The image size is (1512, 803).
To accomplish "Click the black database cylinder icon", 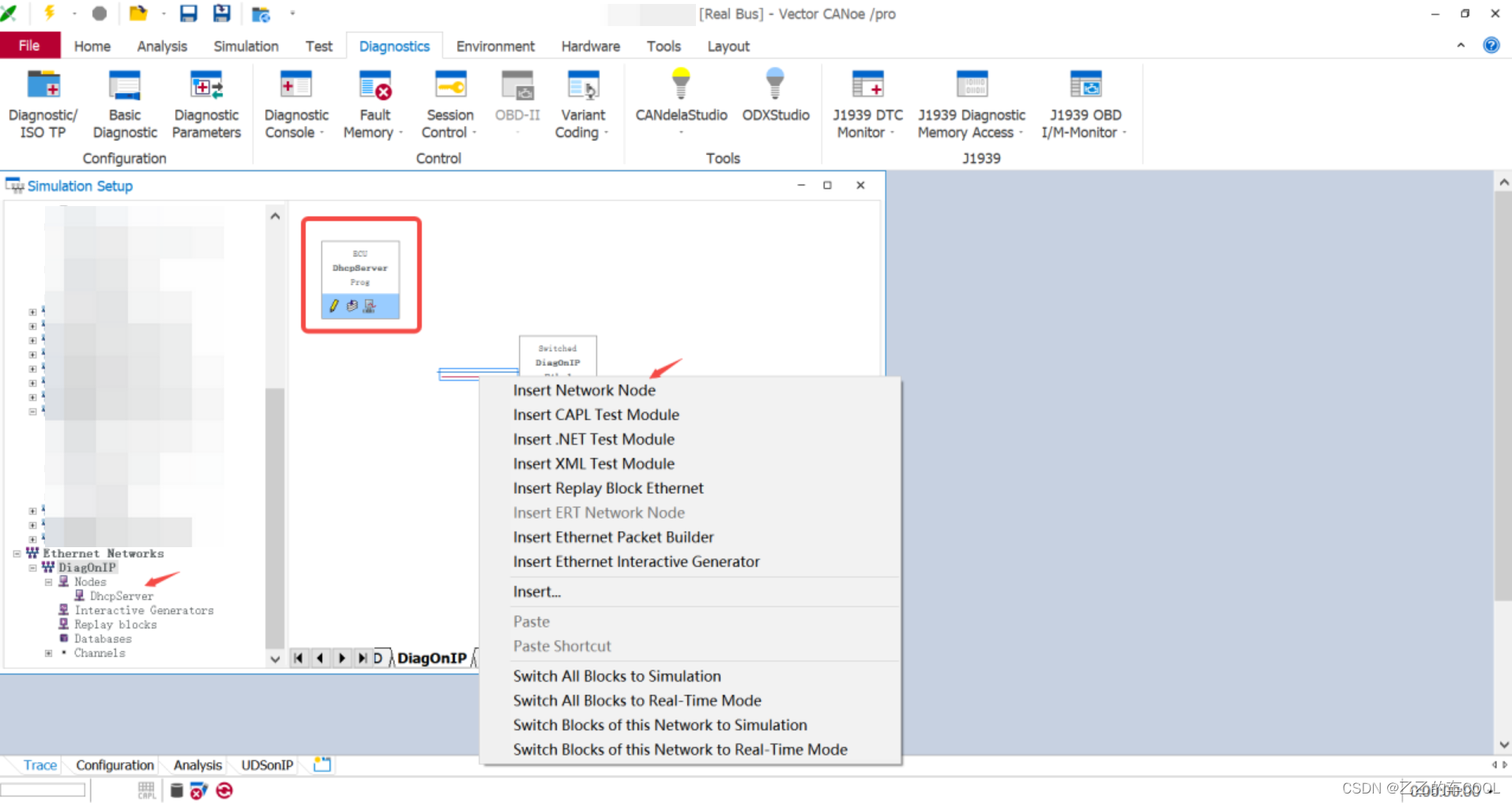I will point(177,790).
